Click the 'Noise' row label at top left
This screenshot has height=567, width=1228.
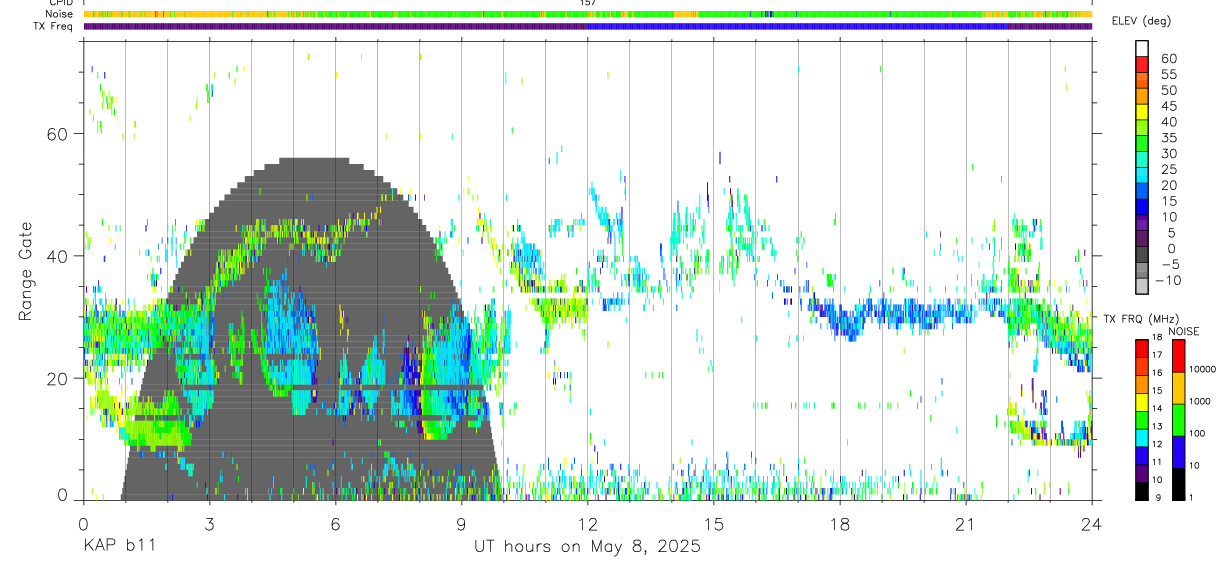[60, 14]
